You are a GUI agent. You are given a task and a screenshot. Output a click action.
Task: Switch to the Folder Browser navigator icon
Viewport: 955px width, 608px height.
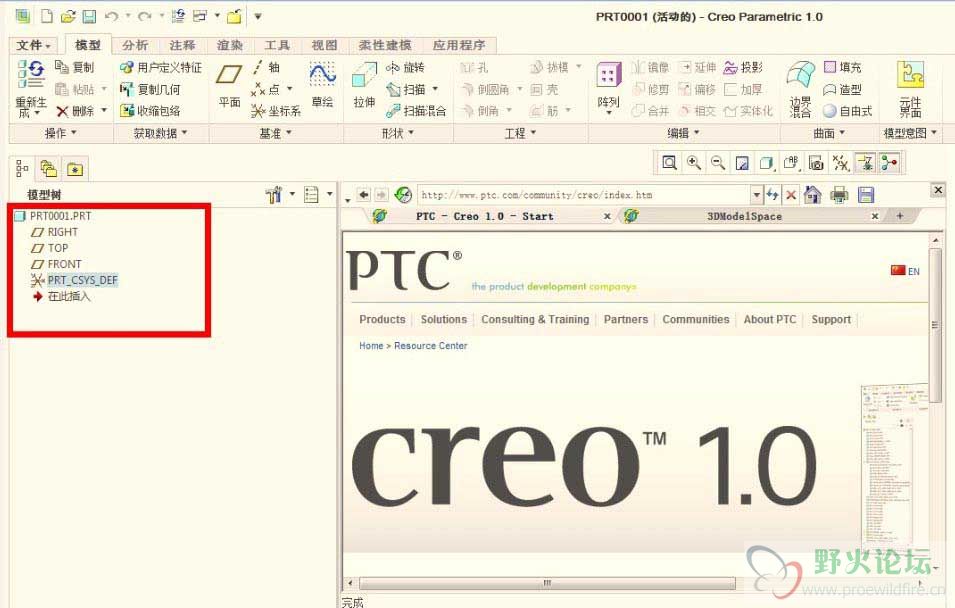pos(49,169)
